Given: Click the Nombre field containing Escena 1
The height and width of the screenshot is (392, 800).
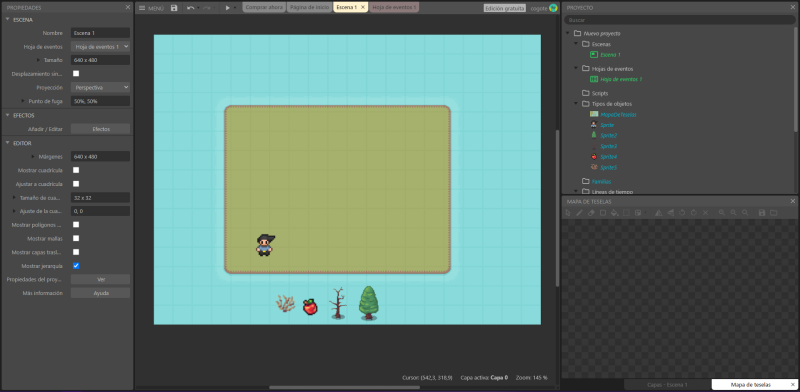Looking at the screenshot, I should tap(101, 33).
